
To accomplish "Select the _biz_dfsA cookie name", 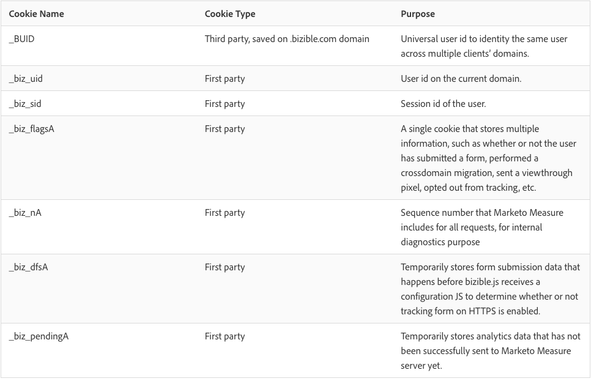I will [x=29, y=267].
